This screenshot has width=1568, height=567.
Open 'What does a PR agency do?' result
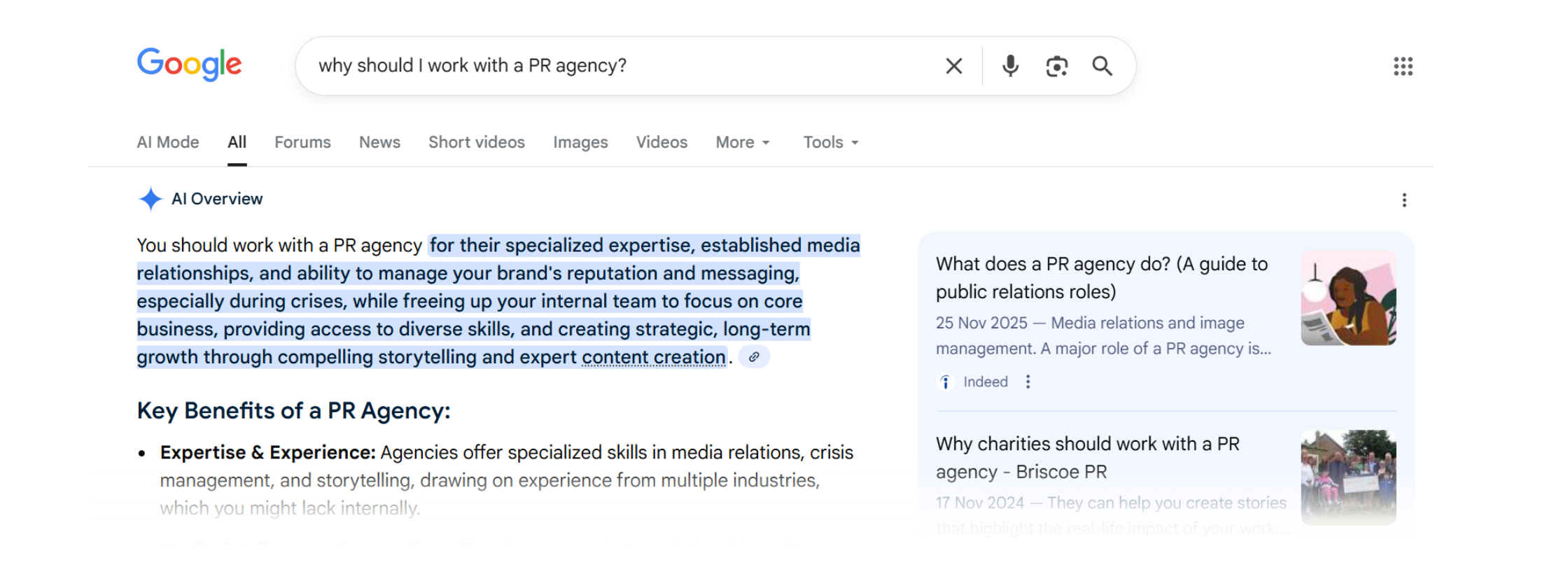[1102, 278]
